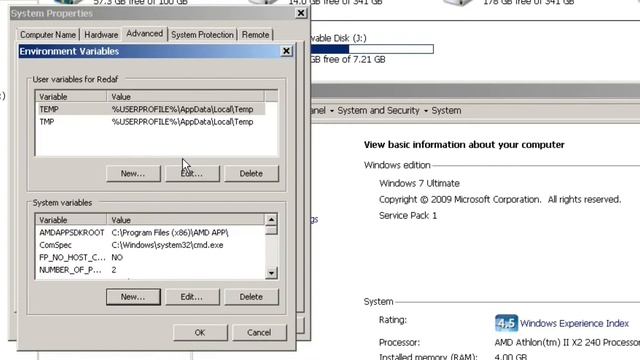Click New button under user variables
Screen dimensions: 640x360
point(133,173)
